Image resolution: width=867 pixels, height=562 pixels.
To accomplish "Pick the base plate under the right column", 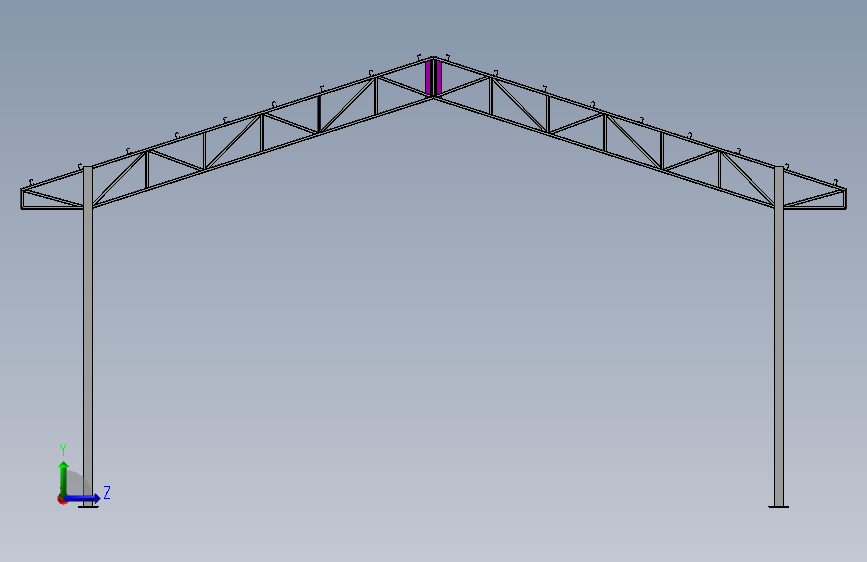I will [x=779, y=507].
